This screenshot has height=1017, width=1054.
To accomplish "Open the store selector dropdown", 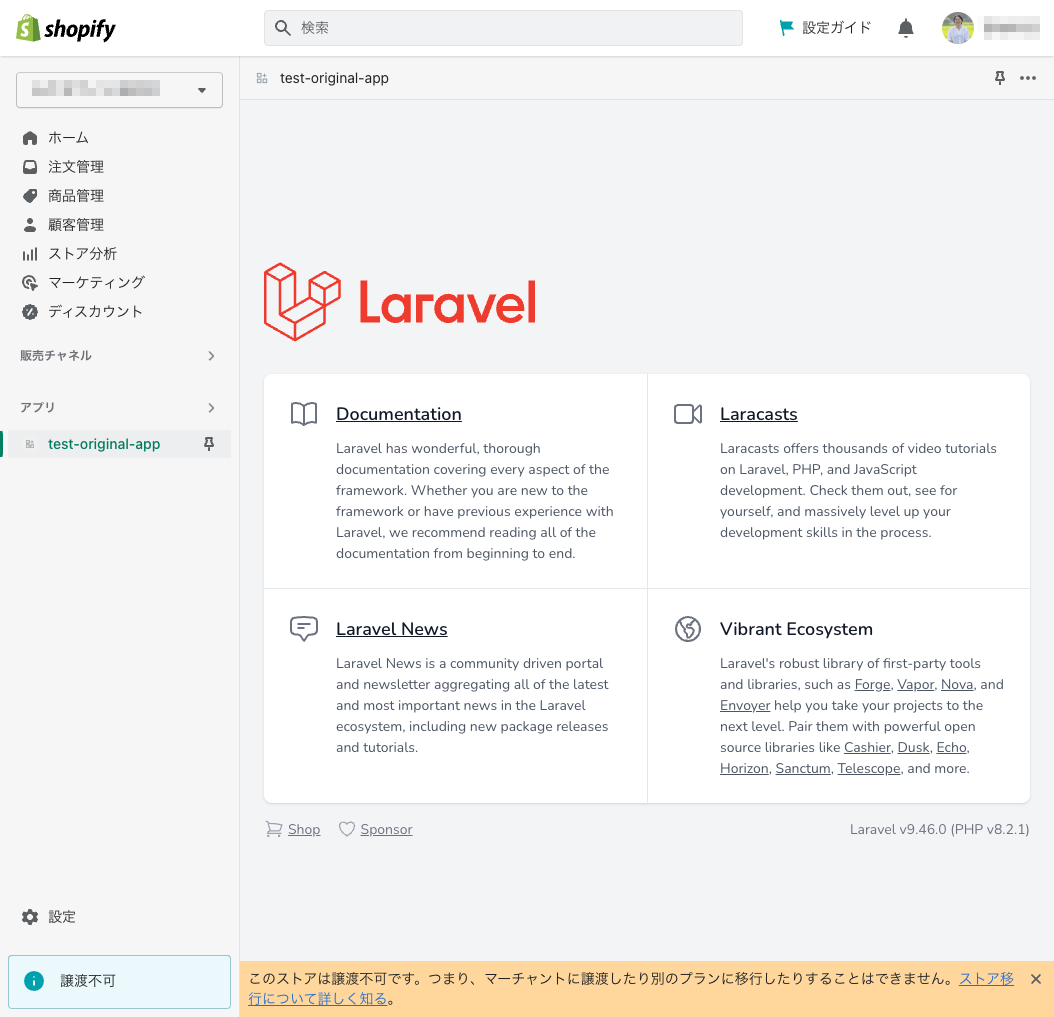I will tap(119, 89).
